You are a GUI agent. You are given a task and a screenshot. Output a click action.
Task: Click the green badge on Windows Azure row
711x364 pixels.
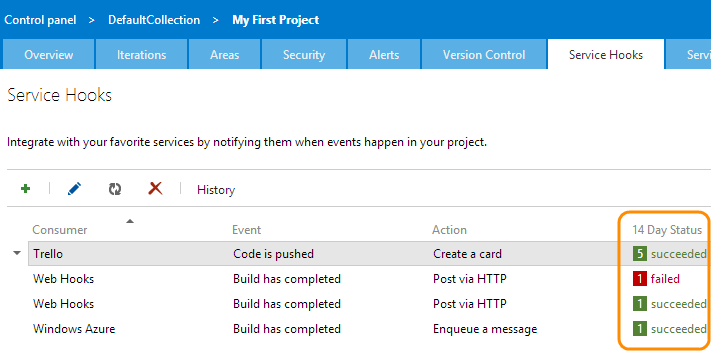tap(640, 329)
